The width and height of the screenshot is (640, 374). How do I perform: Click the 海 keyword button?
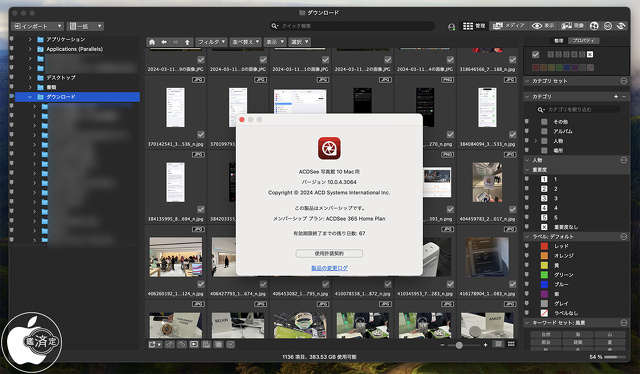point(578,334)
